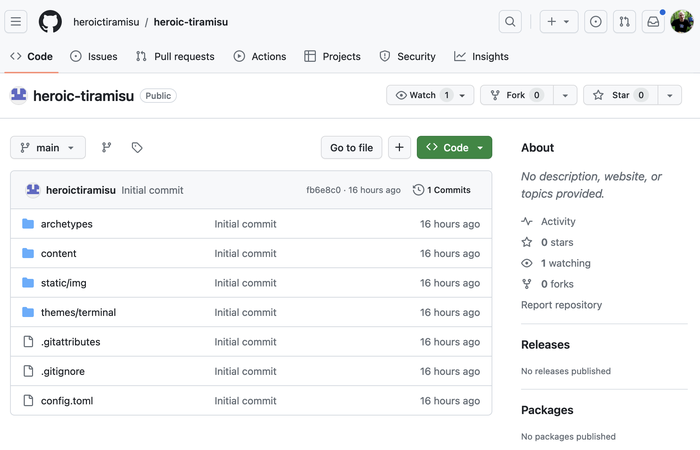Click commit author avatar in commit bar
The height and width of the screenshot is (450, 700).
[33, 190]
